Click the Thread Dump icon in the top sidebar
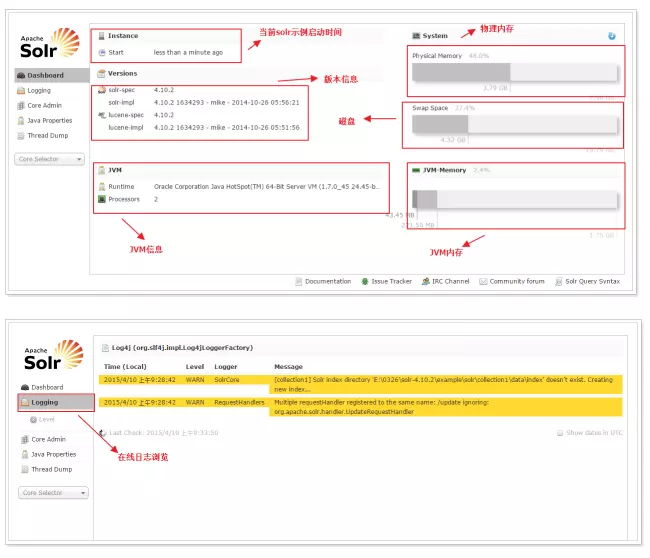Screen dimensions: 650x558 (21, 136)
